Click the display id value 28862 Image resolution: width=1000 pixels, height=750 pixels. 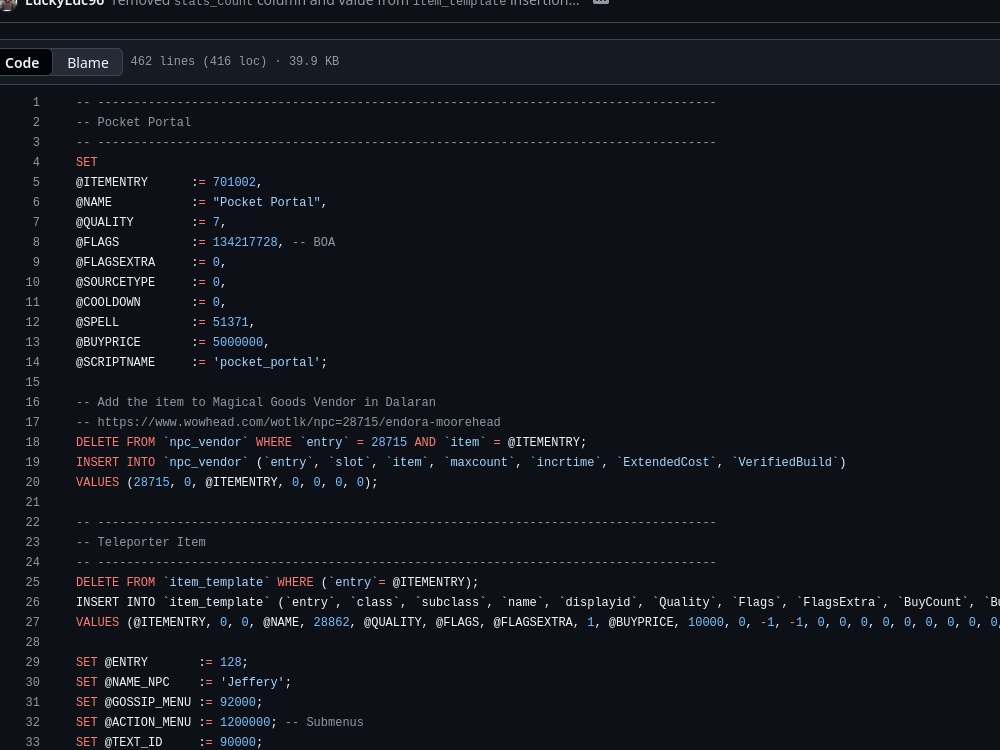332,622
